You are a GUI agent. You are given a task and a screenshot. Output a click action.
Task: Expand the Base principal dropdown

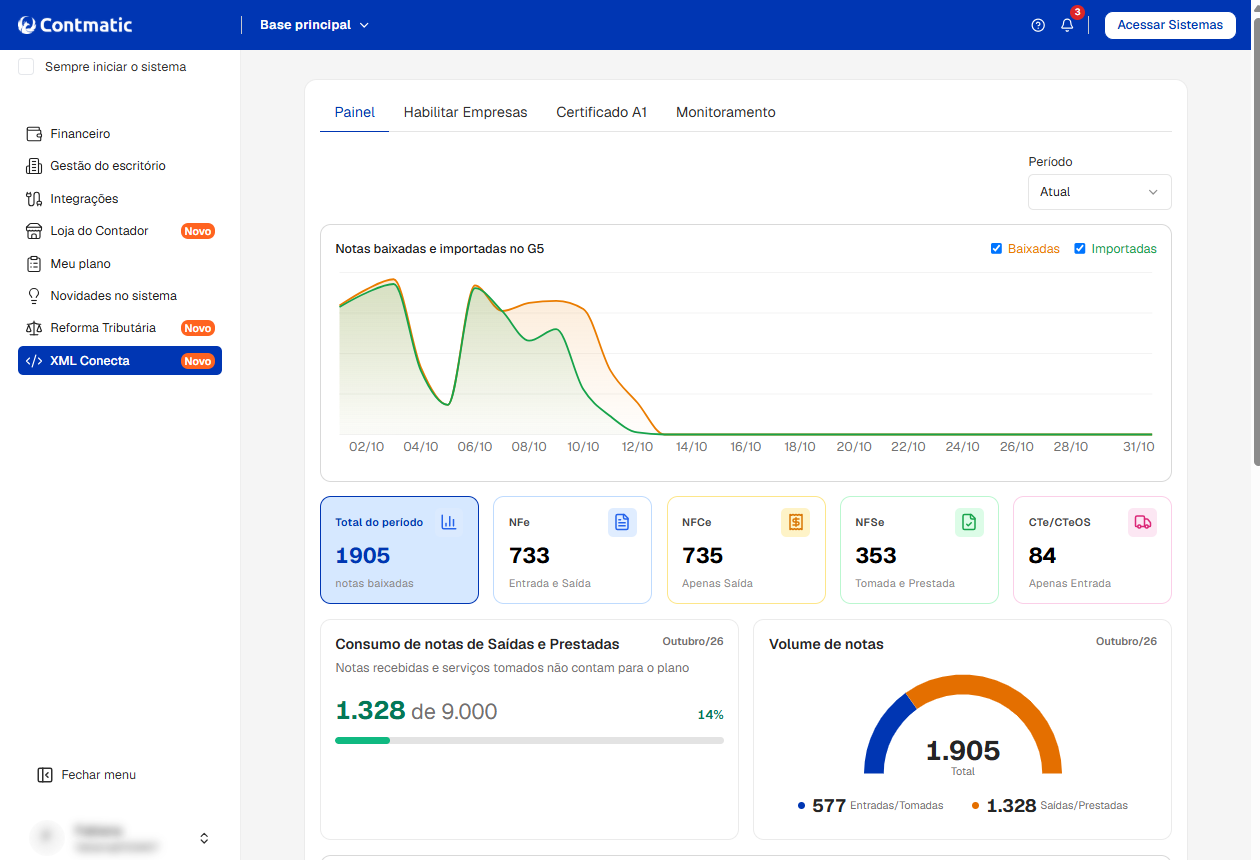(314, 25)
